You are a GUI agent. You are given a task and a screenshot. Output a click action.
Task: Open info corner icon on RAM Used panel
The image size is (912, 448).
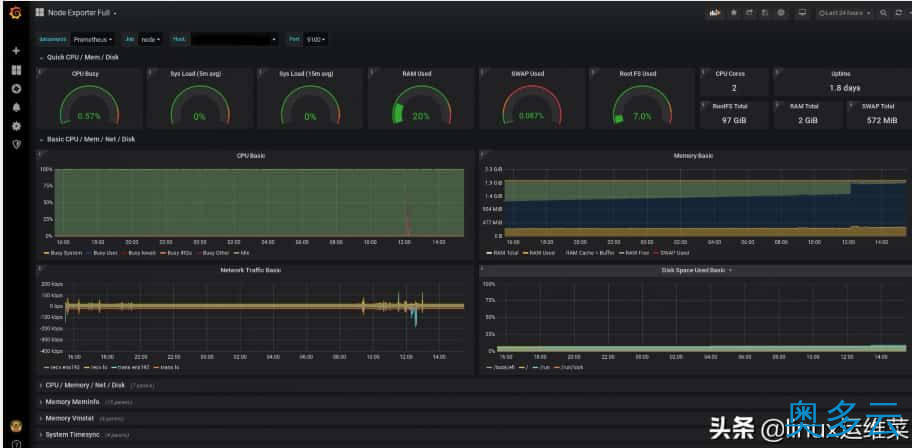pos(371,71)
